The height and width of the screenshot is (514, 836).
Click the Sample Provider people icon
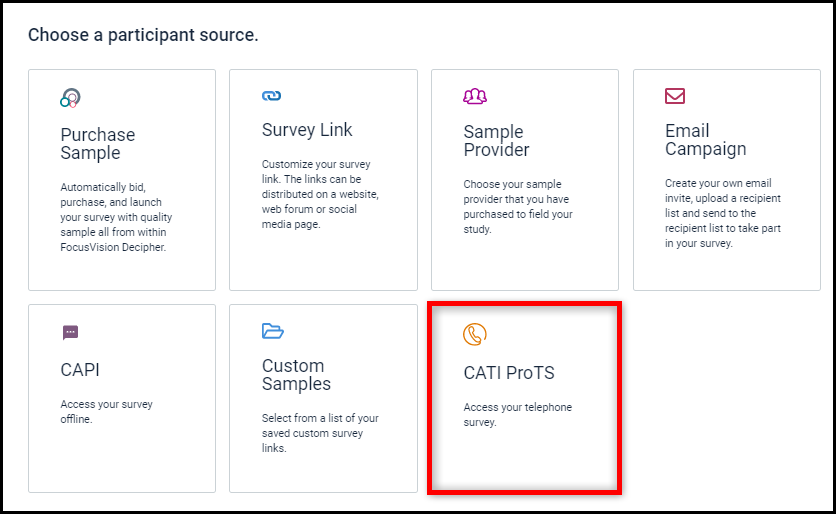(x=475, y=96)
